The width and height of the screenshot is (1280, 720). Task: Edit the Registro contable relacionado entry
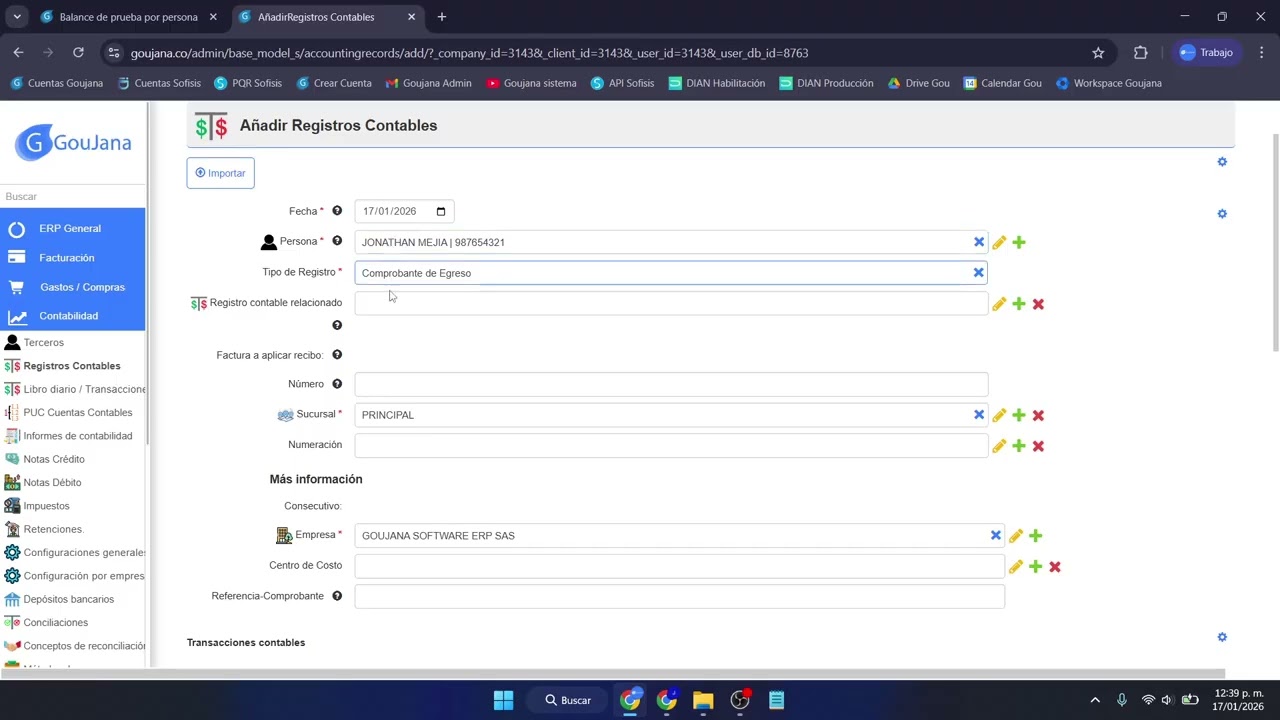[999, 304]
